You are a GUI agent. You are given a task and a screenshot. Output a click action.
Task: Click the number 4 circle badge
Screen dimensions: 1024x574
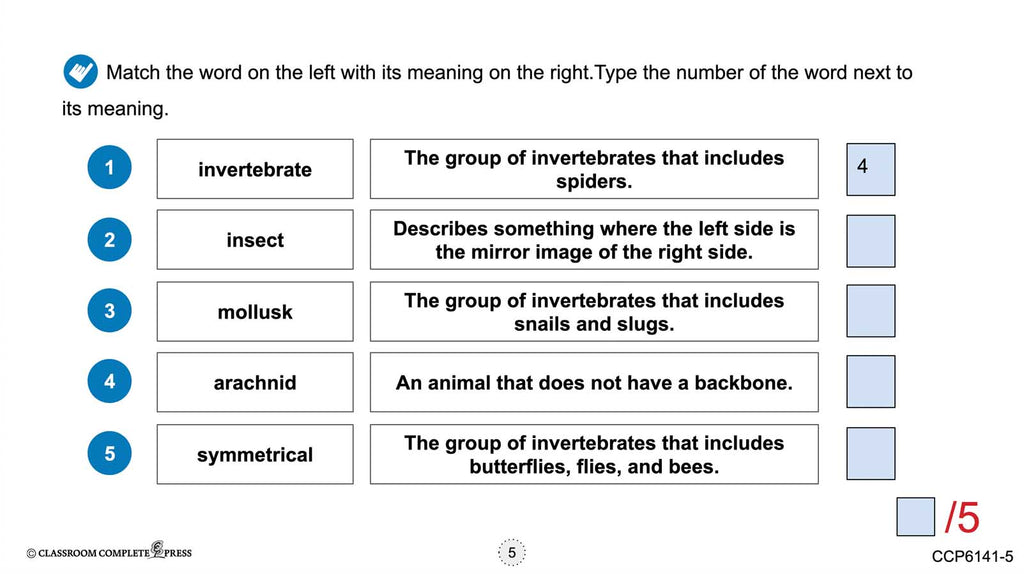pos(109,382)
